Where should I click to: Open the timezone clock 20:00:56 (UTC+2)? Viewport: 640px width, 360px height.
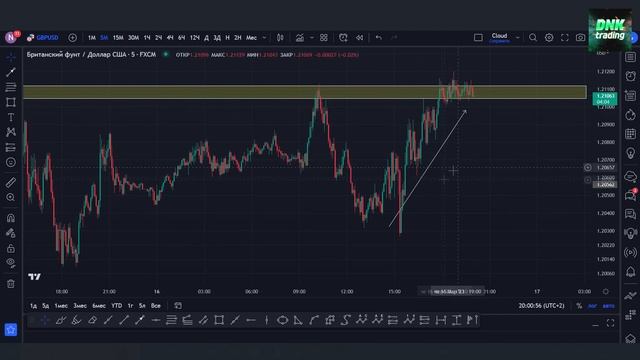click(x=541, y=306)
